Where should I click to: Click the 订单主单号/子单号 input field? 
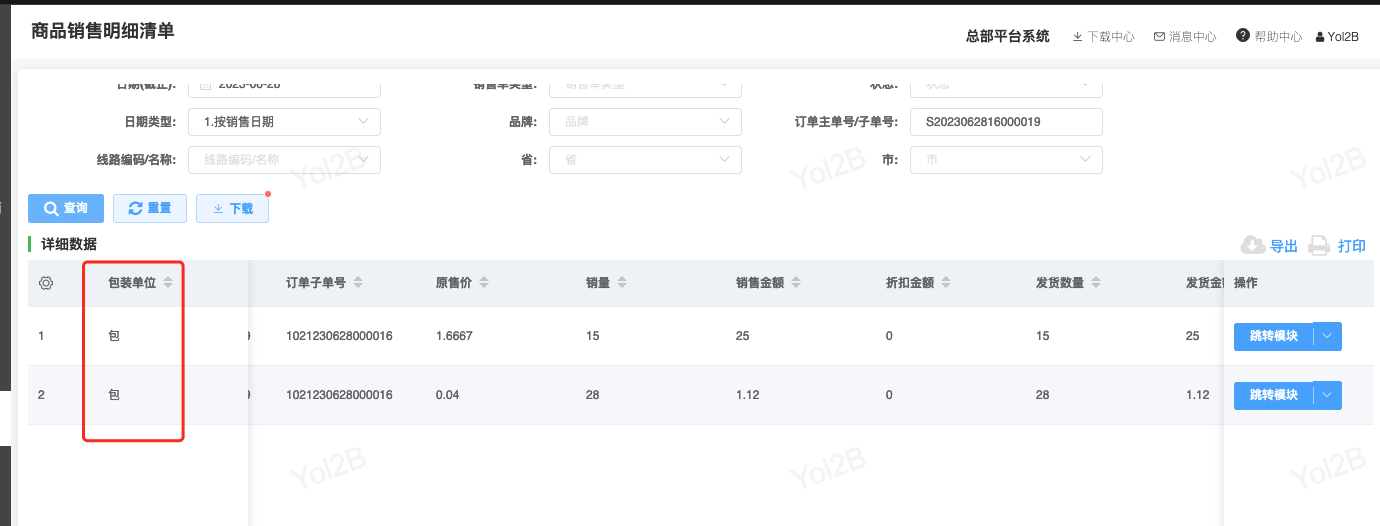click(1006, 122)
